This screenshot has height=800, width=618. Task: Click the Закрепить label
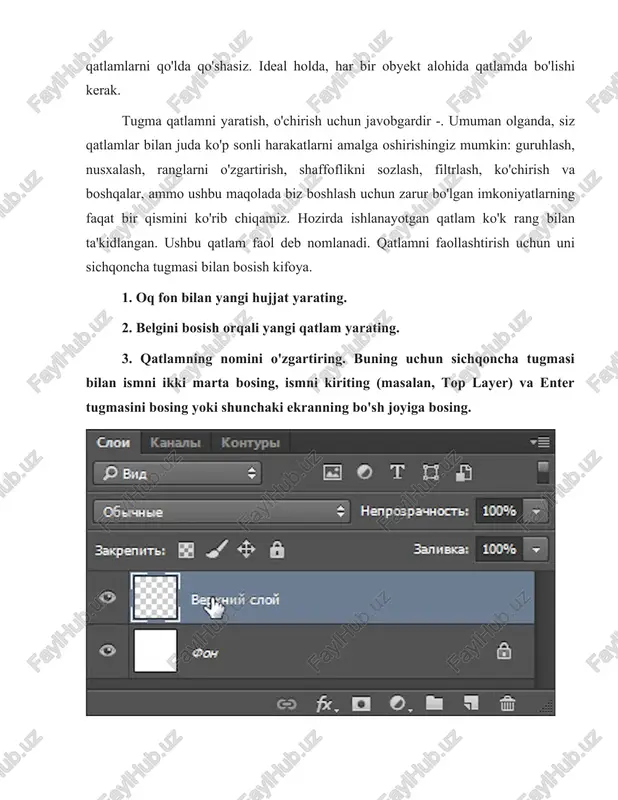(130, 551)
